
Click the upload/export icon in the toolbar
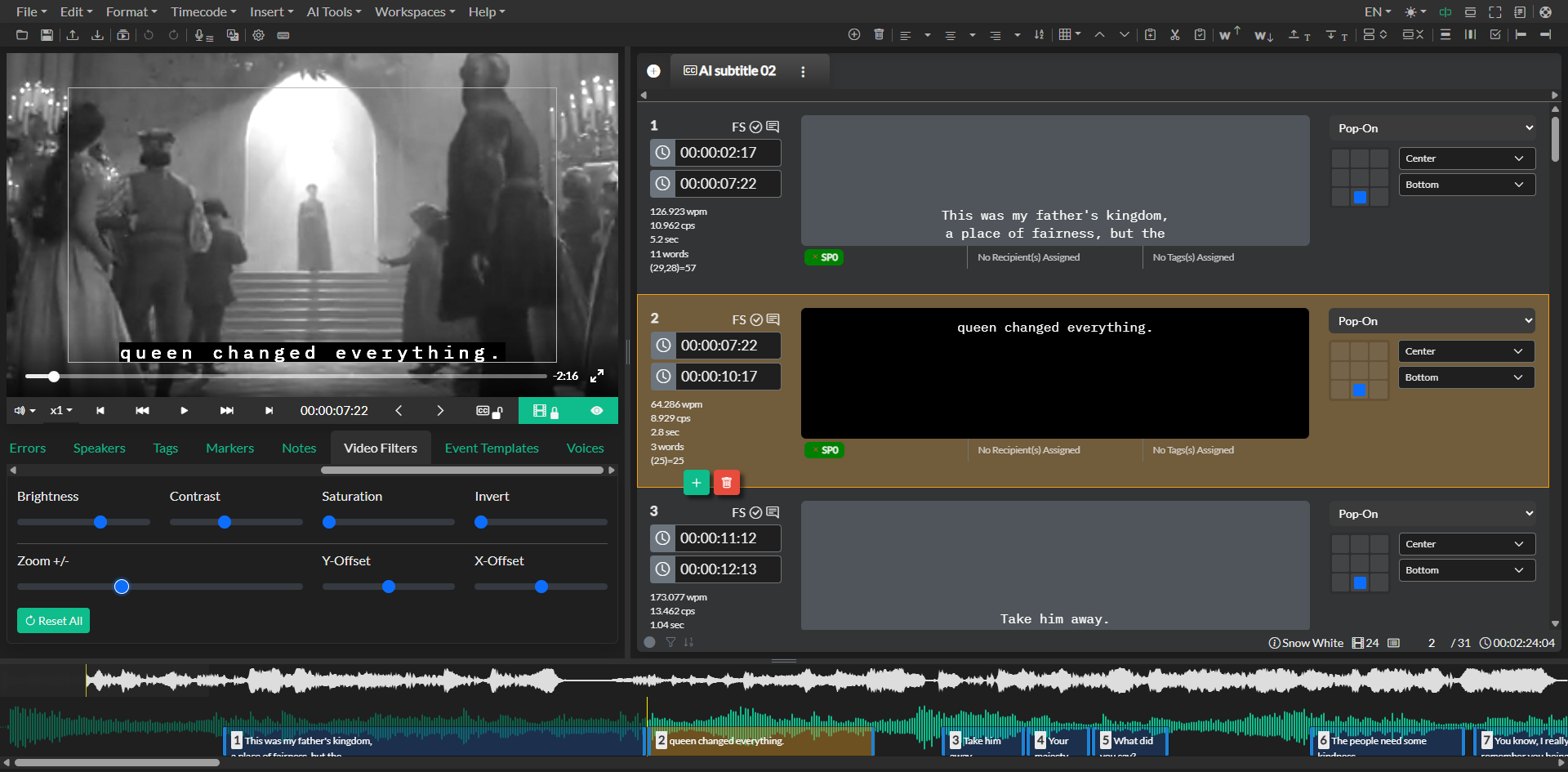point(73,35)
